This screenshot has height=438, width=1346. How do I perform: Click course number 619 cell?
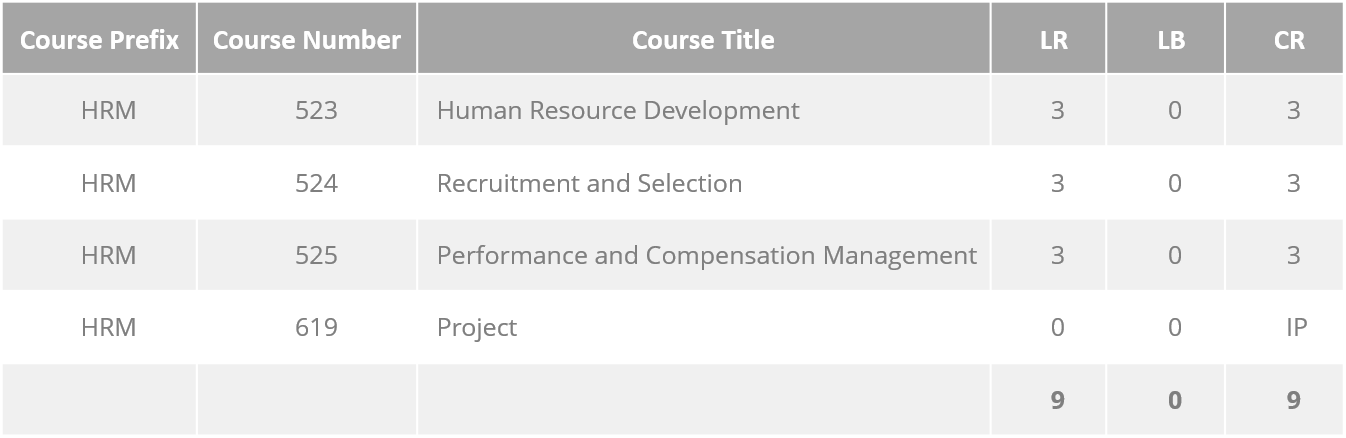tap(307, 328)
